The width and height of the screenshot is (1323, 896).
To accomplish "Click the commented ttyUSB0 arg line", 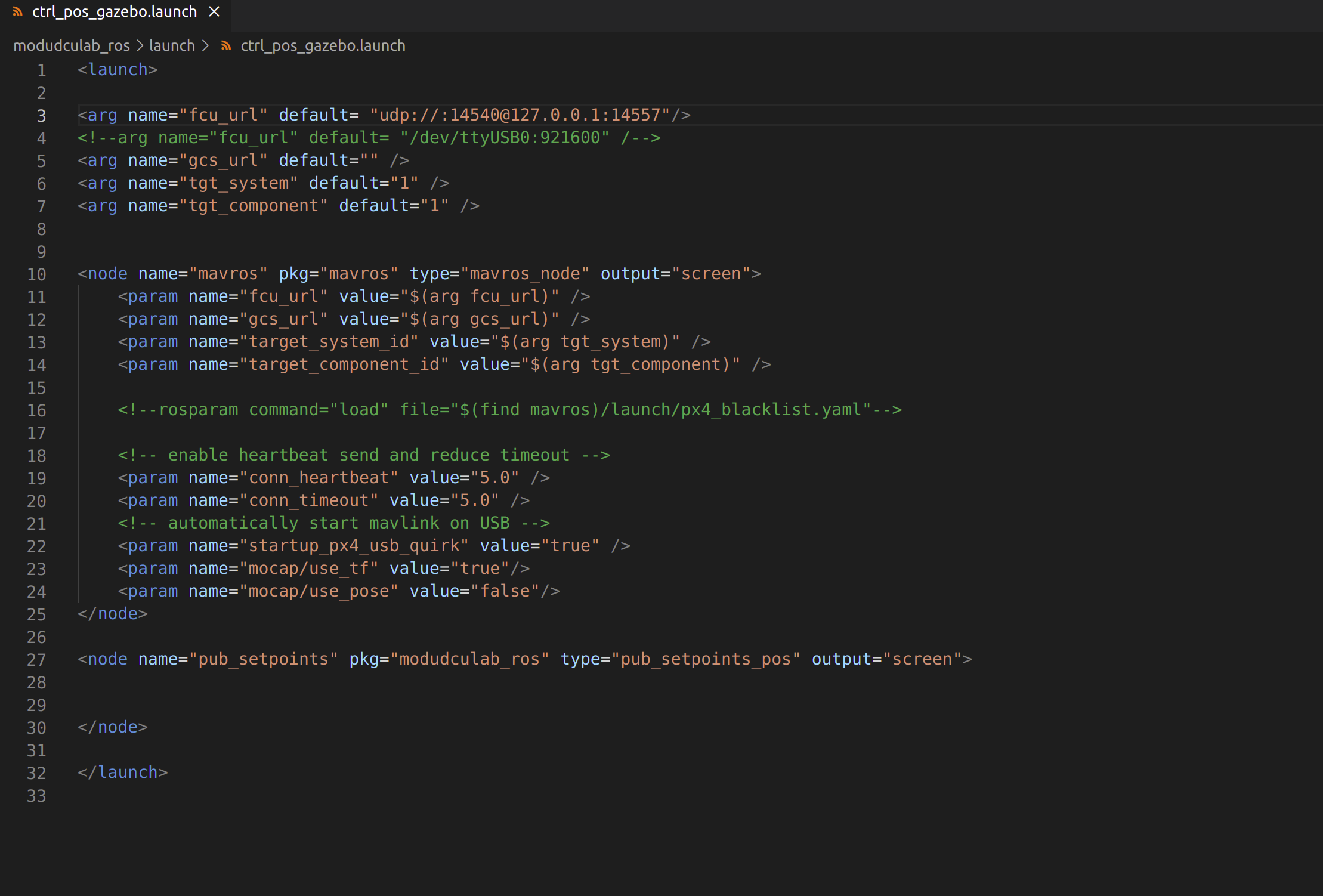I will 369,138.
